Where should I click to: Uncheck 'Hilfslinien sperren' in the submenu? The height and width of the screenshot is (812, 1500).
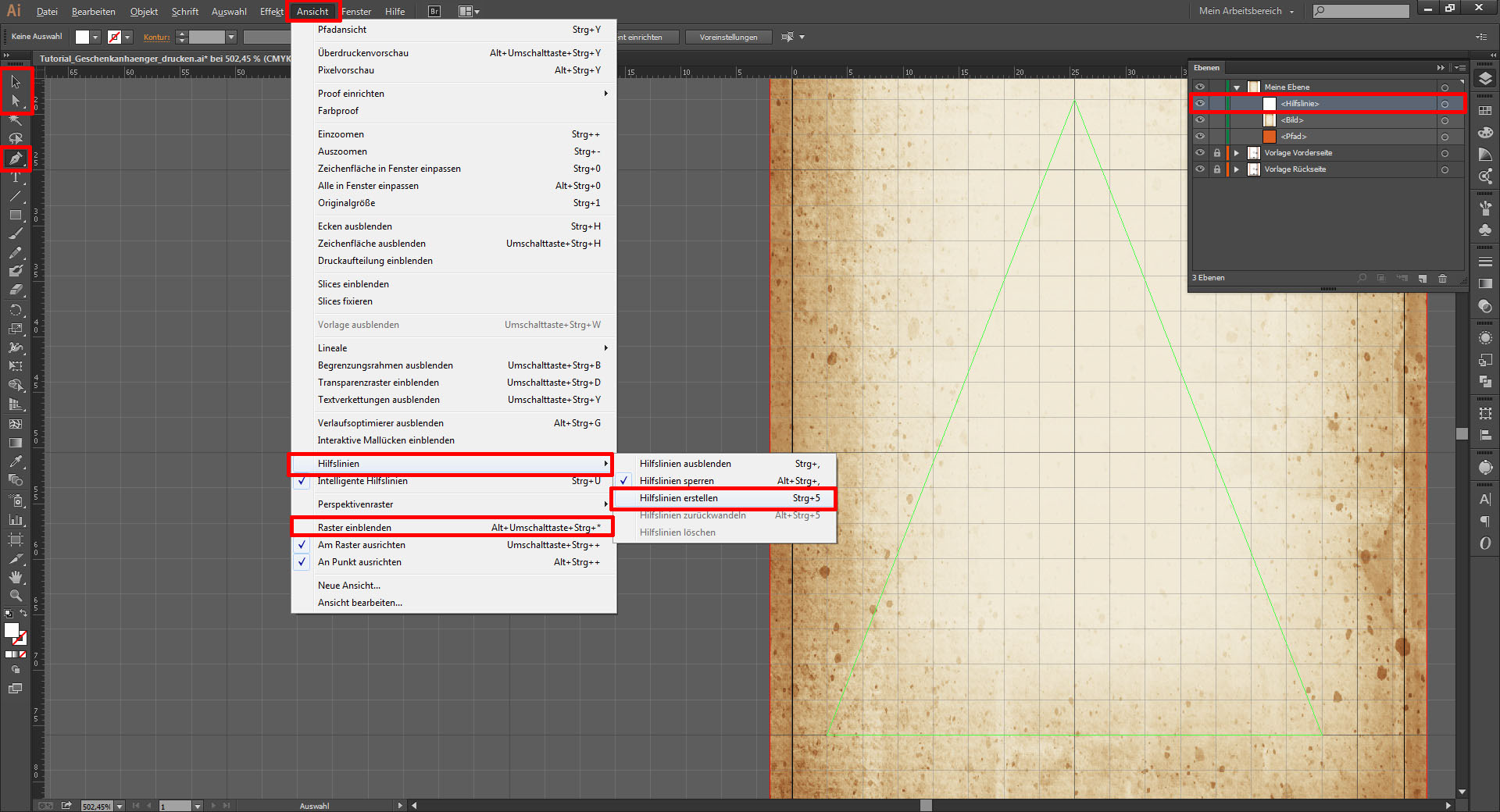(677, 481)
